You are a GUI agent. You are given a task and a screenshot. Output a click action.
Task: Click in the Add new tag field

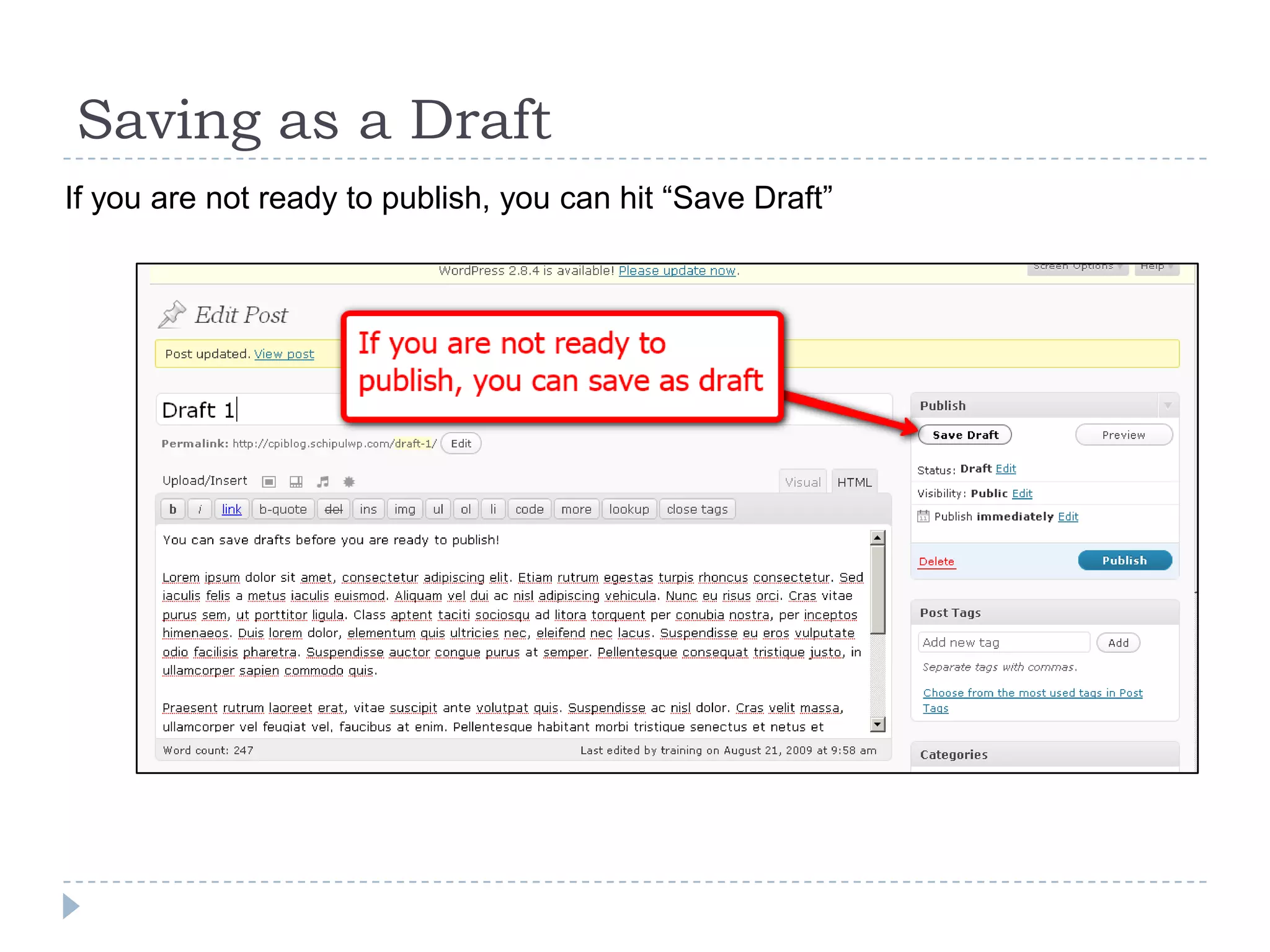pos(1003,642)
